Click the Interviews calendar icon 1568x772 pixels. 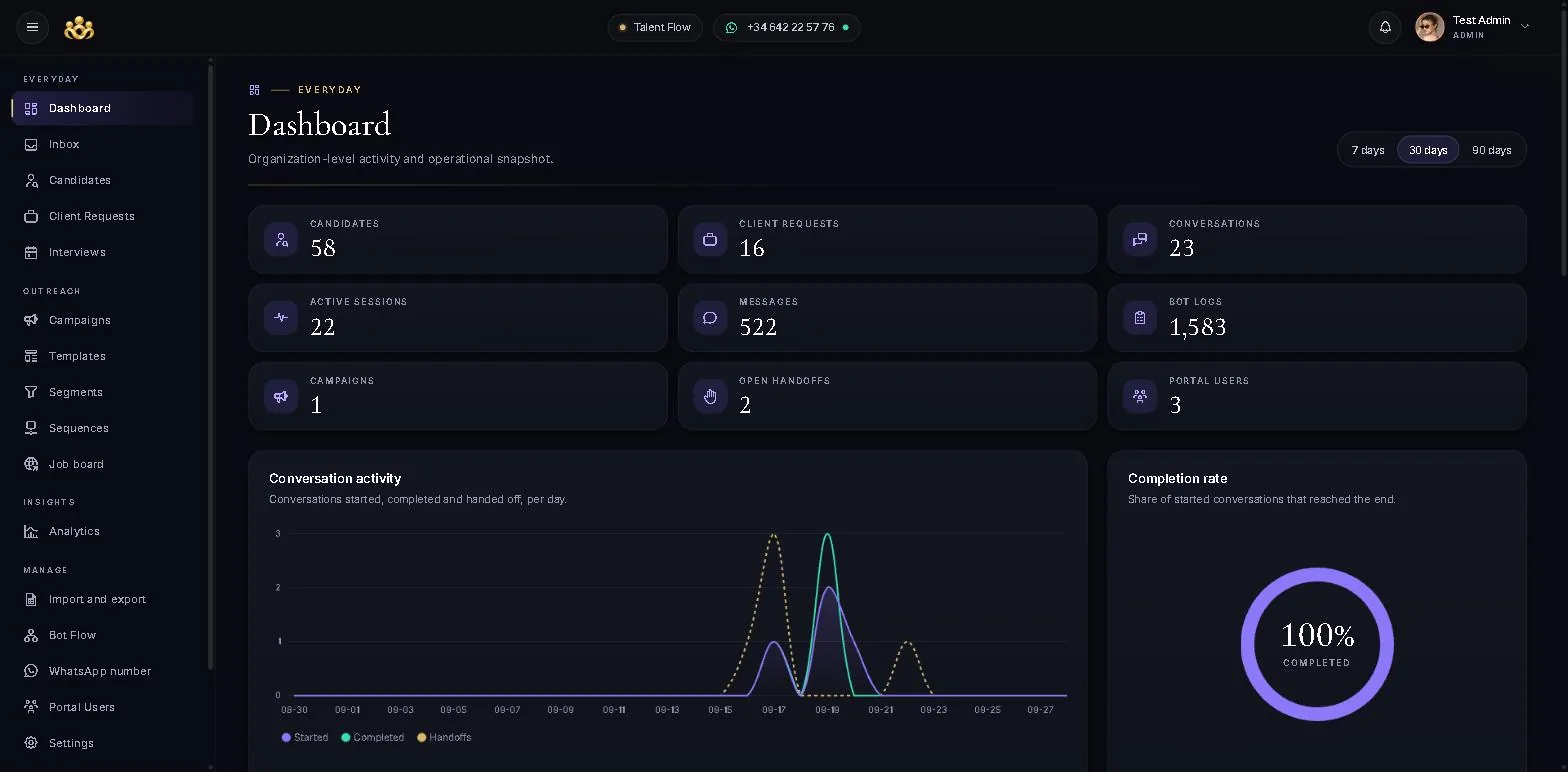click(x=31, y=252)
